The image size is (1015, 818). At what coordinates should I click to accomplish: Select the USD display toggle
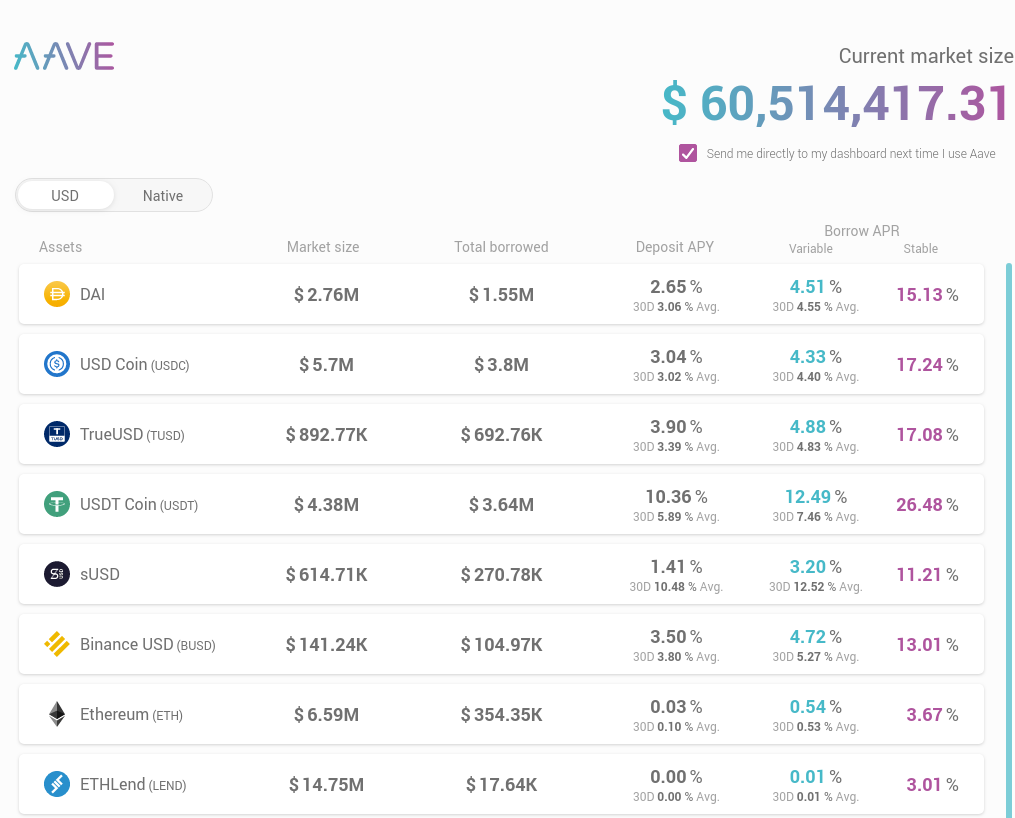click(x=65, y=195)
